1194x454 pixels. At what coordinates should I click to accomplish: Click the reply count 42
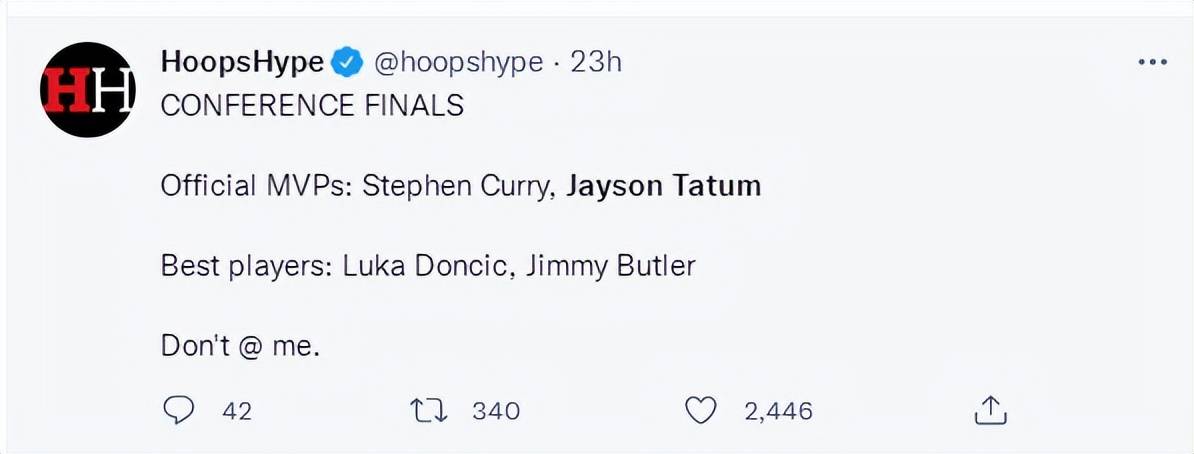click(x=237, y=412)
